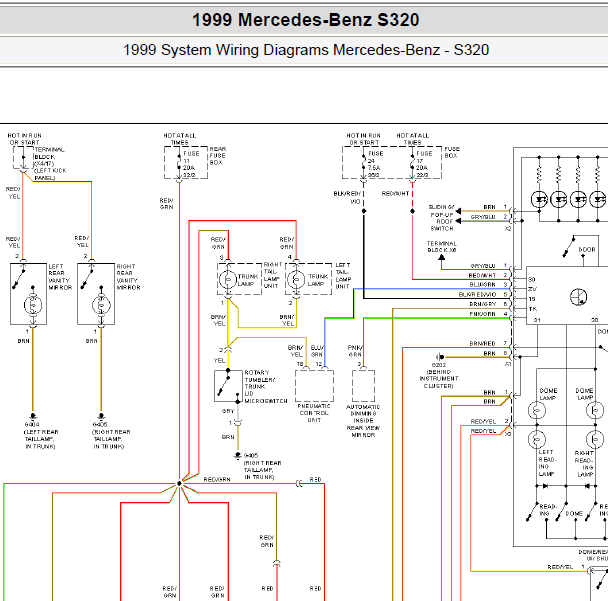Click the "PNK/GRN" label above the dimming mirror

pyautogui.click(x=355, y=351)
